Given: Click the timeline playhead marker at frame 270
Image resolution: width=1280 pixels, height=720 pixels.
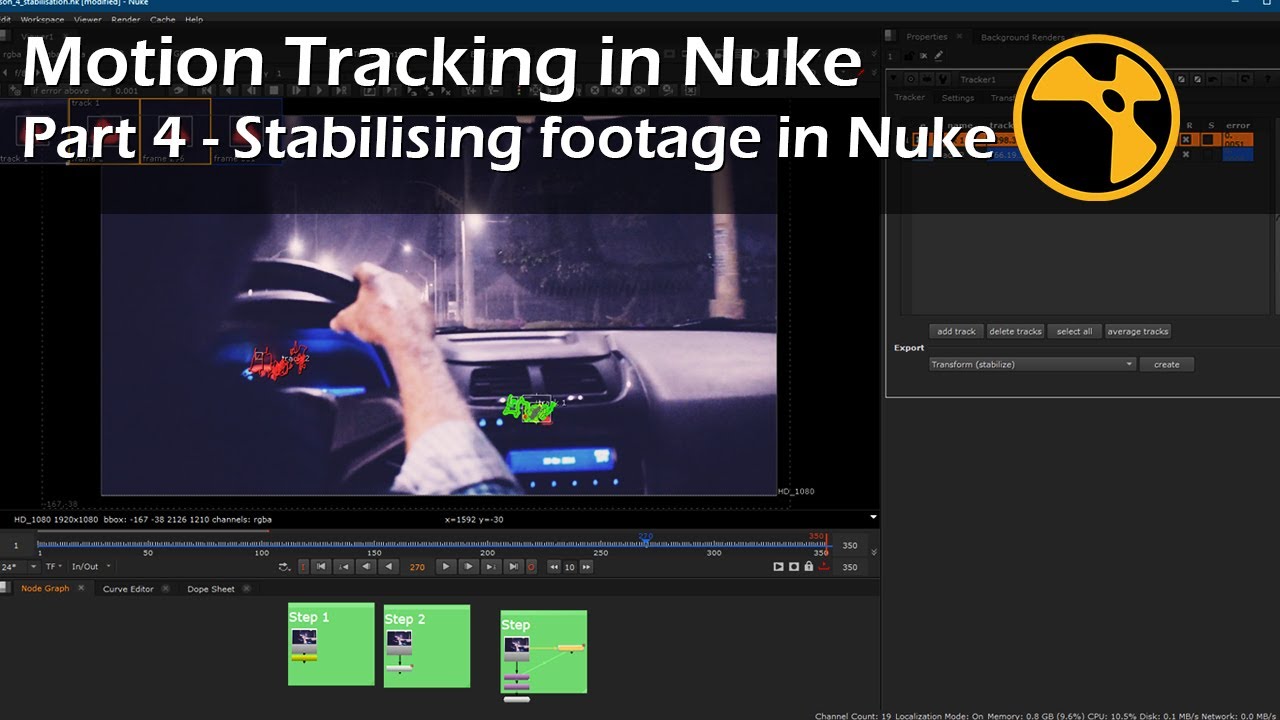Looking at the screenshot, I should [x=646, y=539].
